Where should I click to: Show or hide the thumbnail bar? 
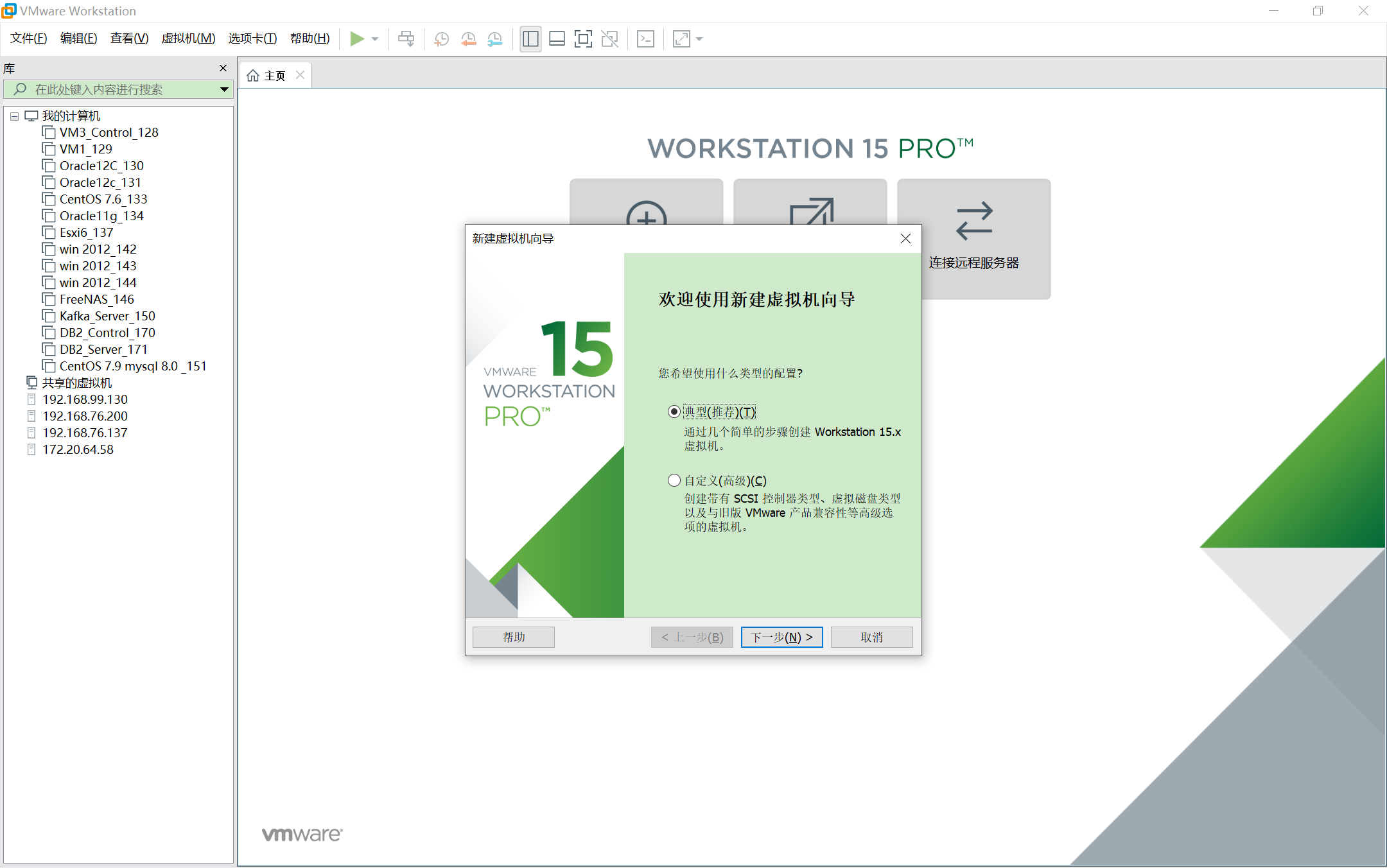point(556,39)
